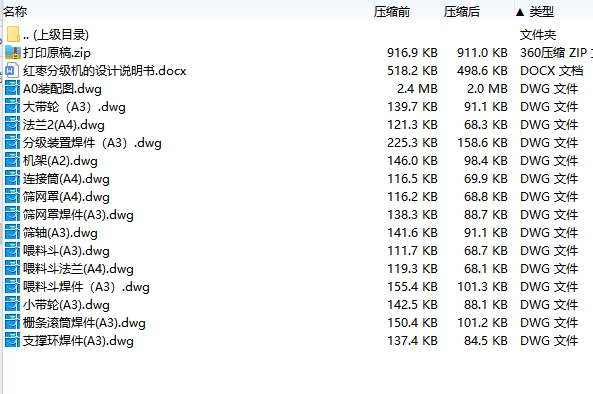
Task: Select the file name 机架(A2).dwg
Action: tap(60, 161)
